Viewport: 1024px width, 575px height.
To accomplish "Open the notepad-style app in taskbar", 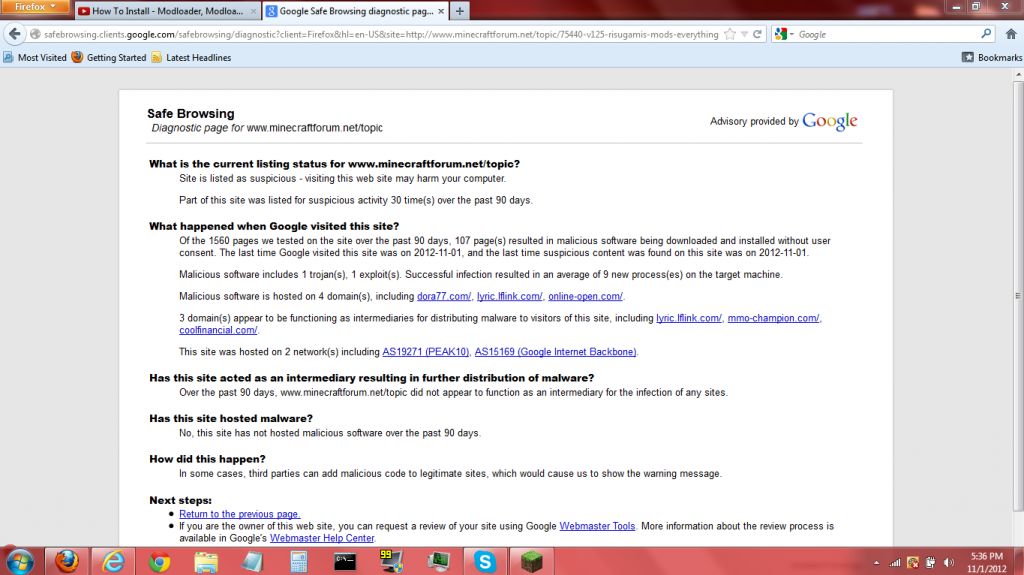I will point(252,561).
